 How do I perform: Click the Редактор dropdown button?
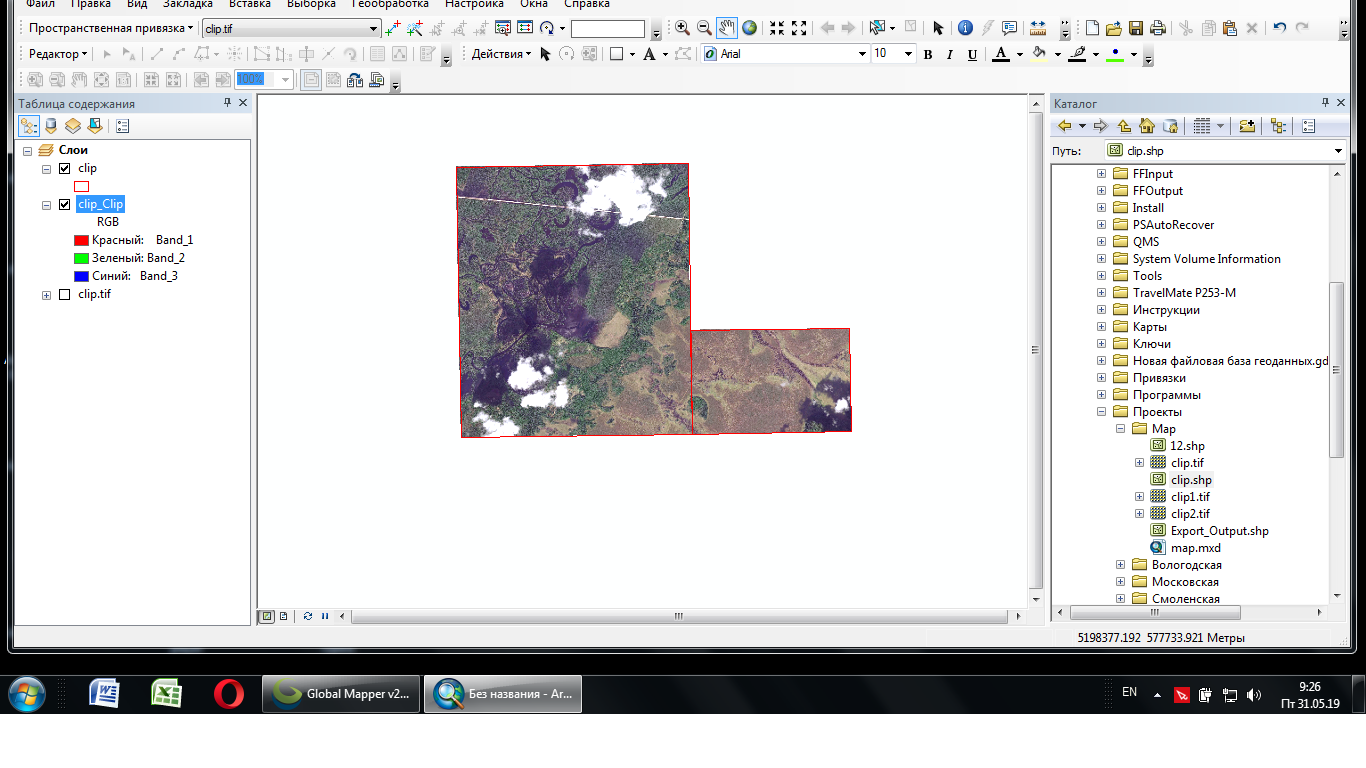58,54
